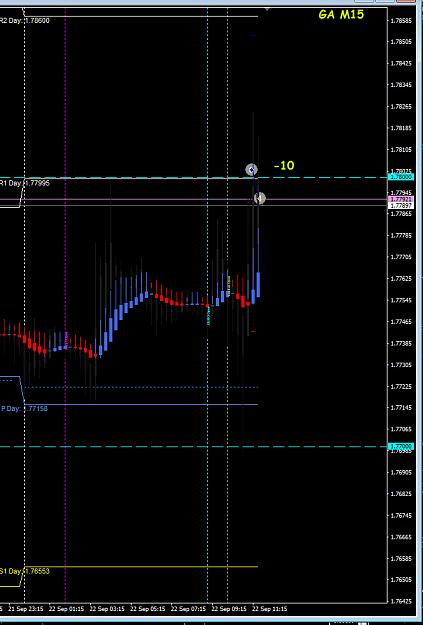Select the yellow -10 text label
423x625 pixels.
[284, 165]
